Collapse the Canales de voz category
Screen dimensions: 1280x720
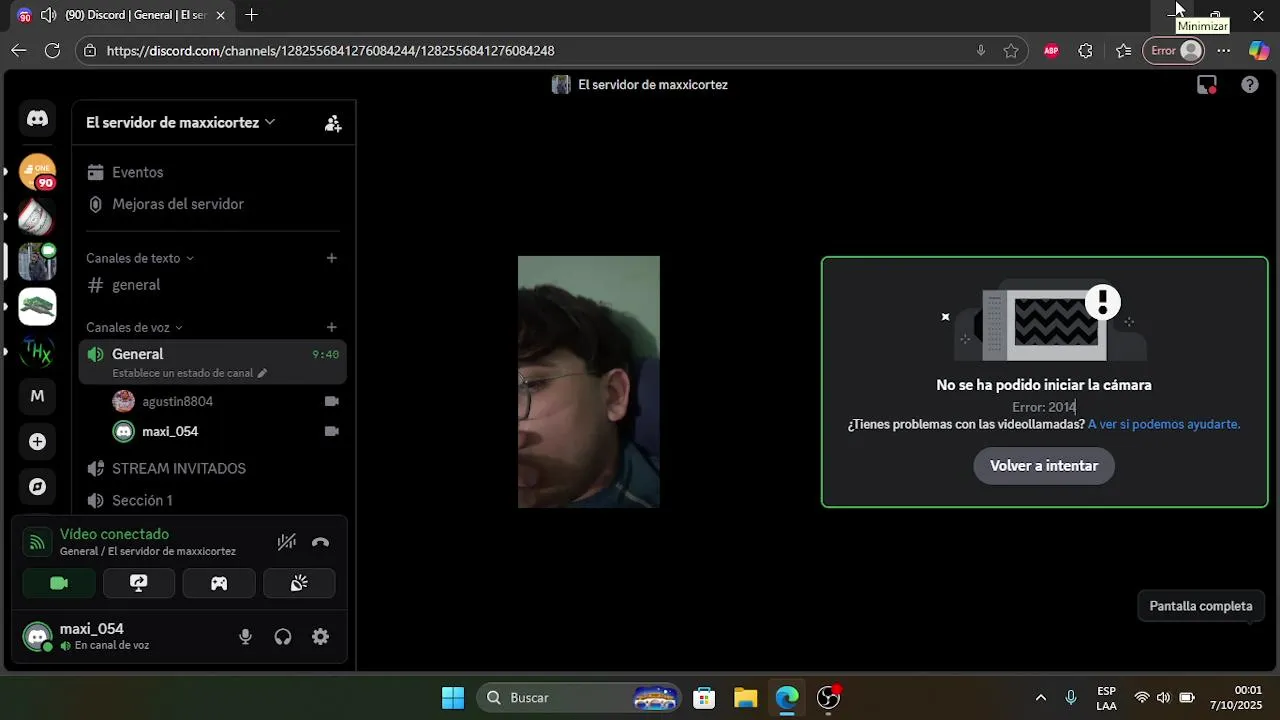[x=134, y=327]
